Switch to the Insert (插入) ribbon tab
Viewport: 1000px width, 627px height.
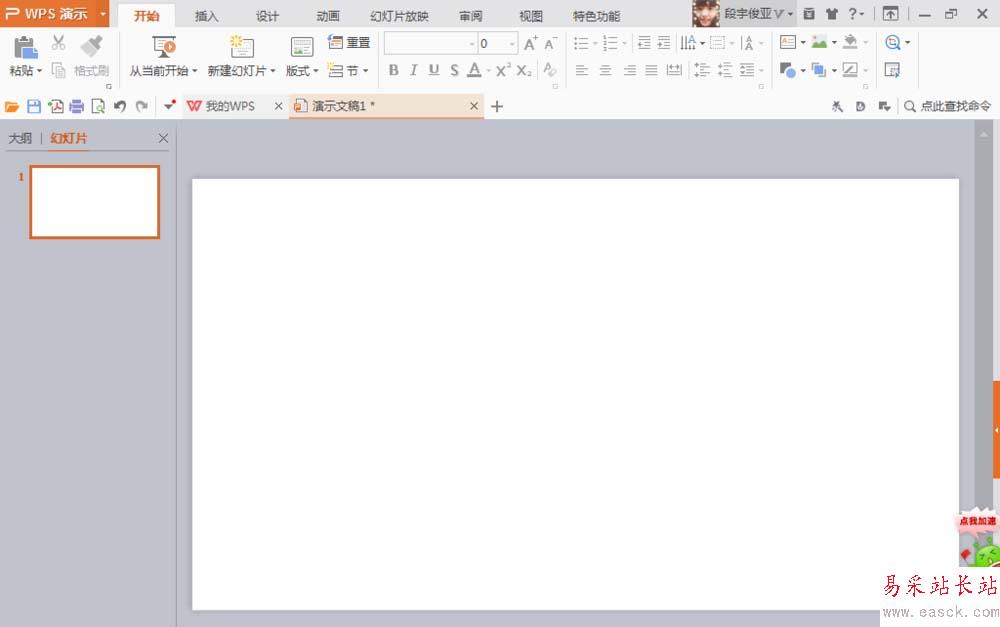[207, 16]
